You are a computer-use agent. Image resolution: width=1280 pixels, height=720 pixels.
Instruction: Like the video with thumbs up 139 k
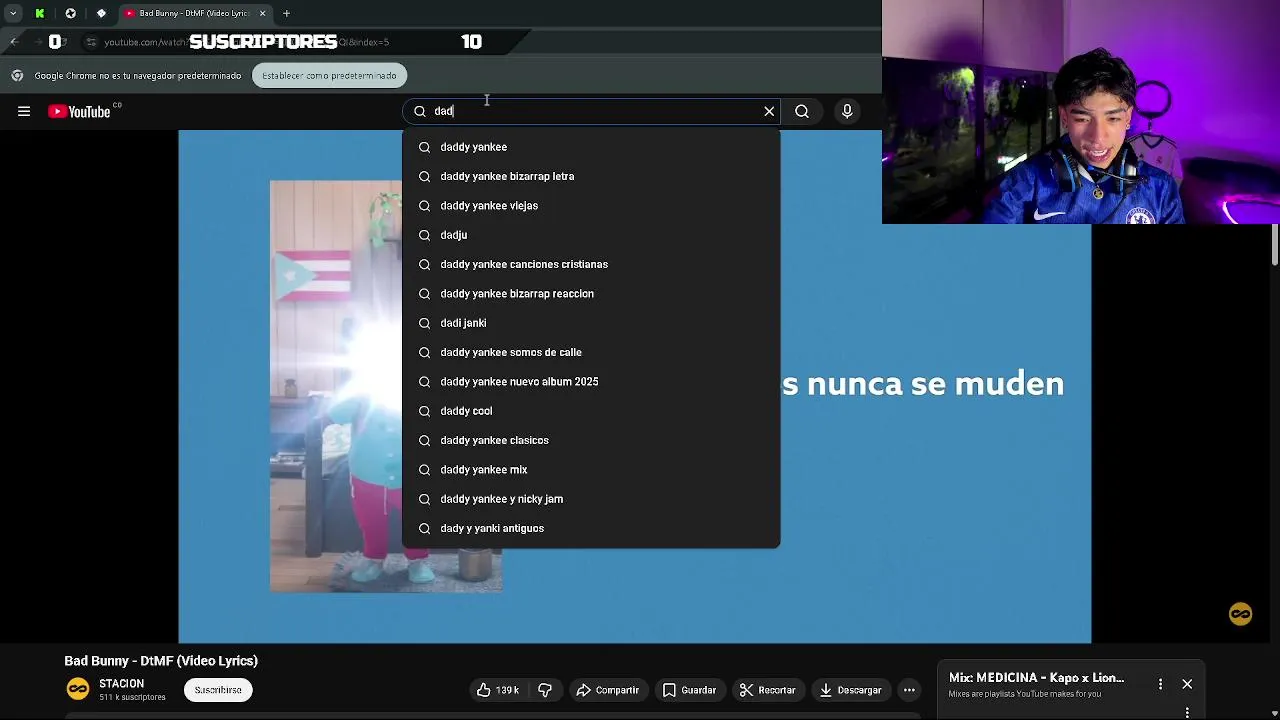(497, 690)
